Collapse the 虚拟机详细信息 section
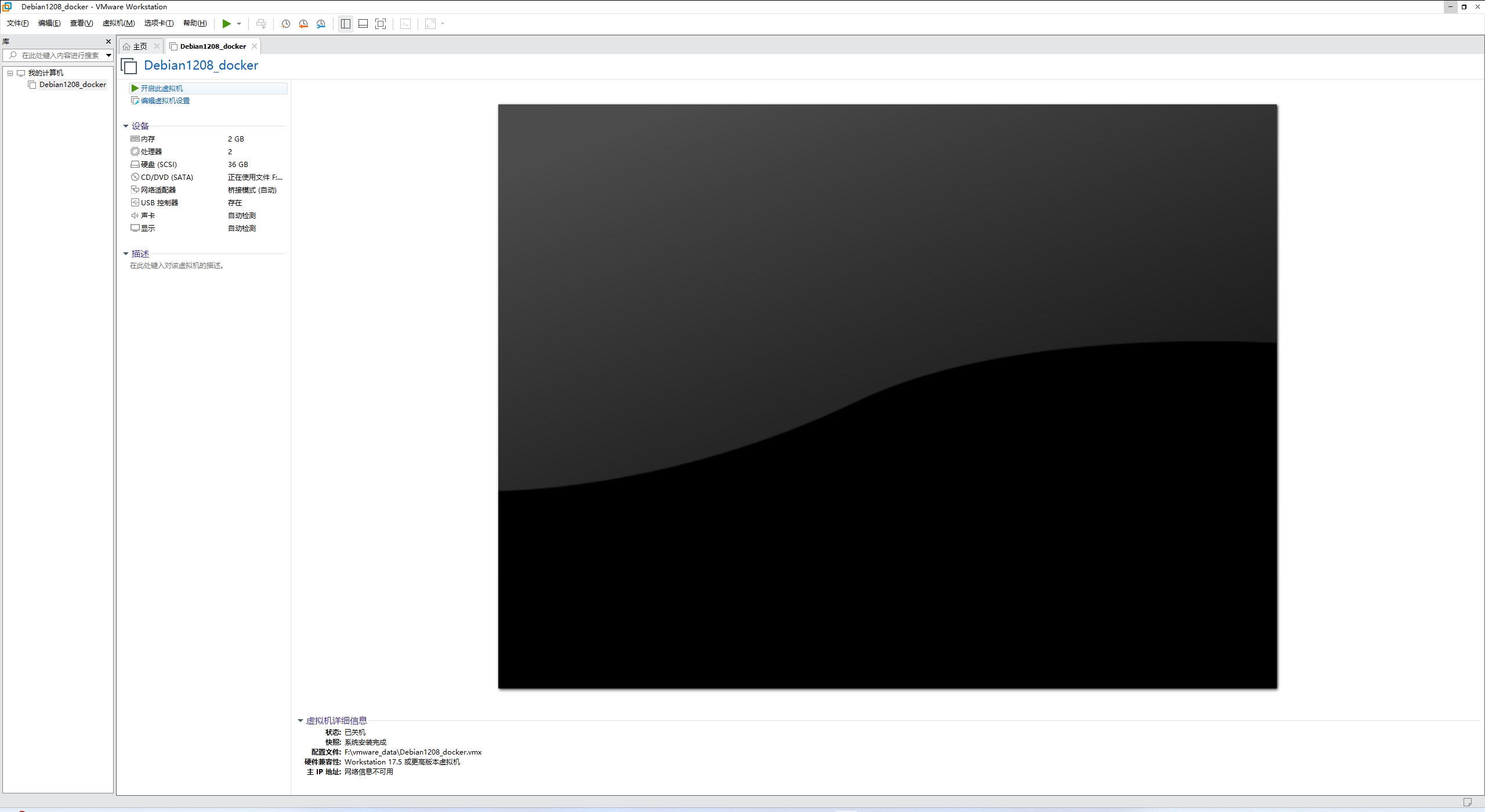Screen dimensions: 1485x812 coord(300,721)
